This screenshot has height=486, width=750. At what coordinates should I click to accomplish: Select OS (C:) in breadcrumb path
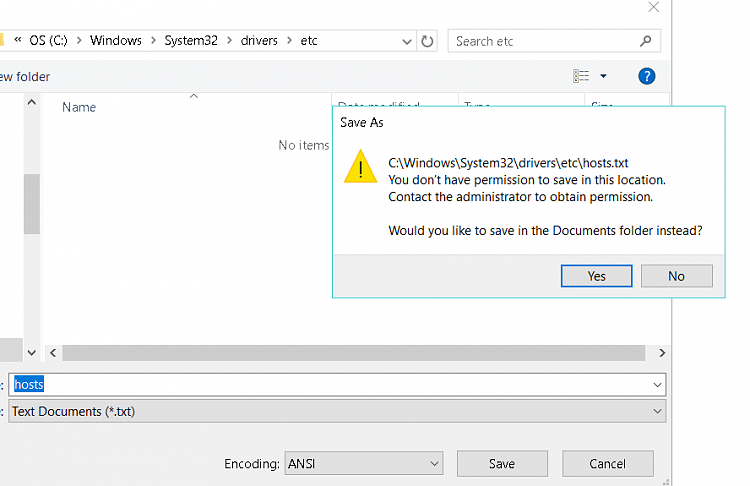point(48,41)
